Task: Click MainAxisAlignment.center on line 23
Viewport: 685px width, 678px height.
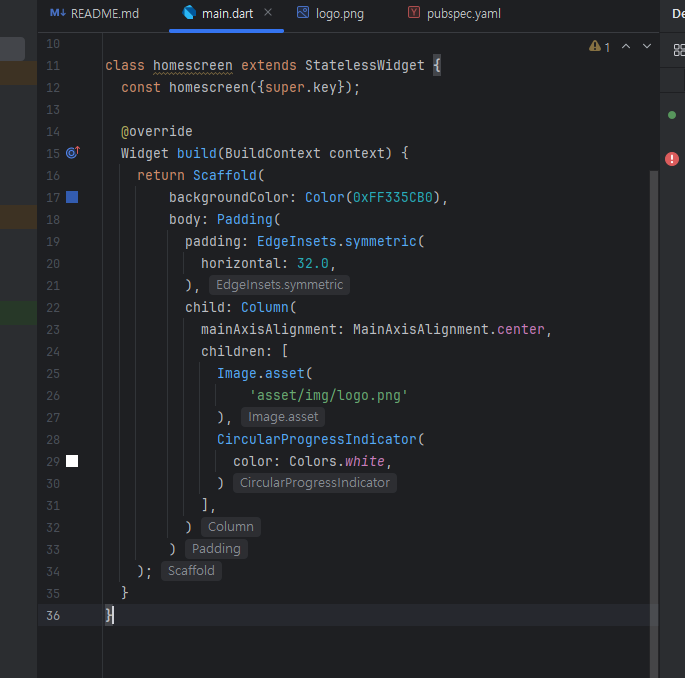Action: click(x=449, y=329)
